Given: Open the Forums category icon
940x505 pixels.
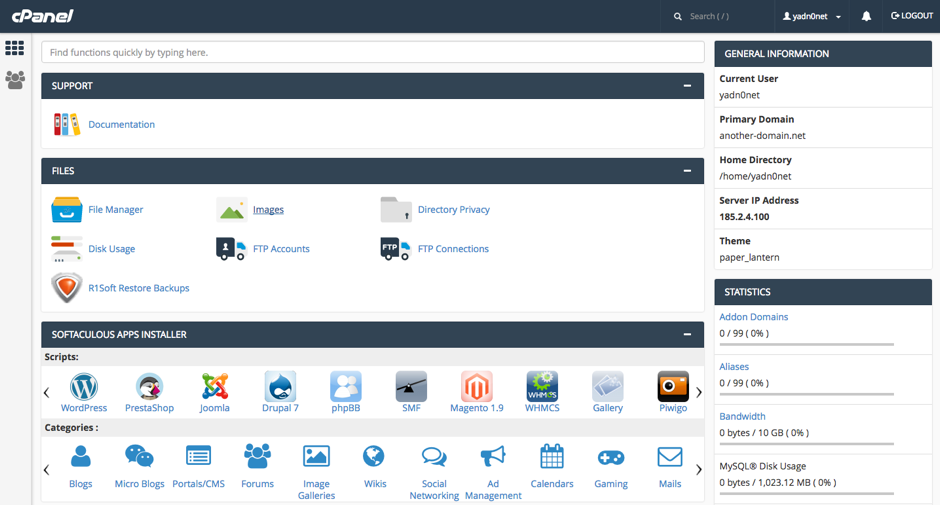Looking at the screenshot, I should click(257, 457).
